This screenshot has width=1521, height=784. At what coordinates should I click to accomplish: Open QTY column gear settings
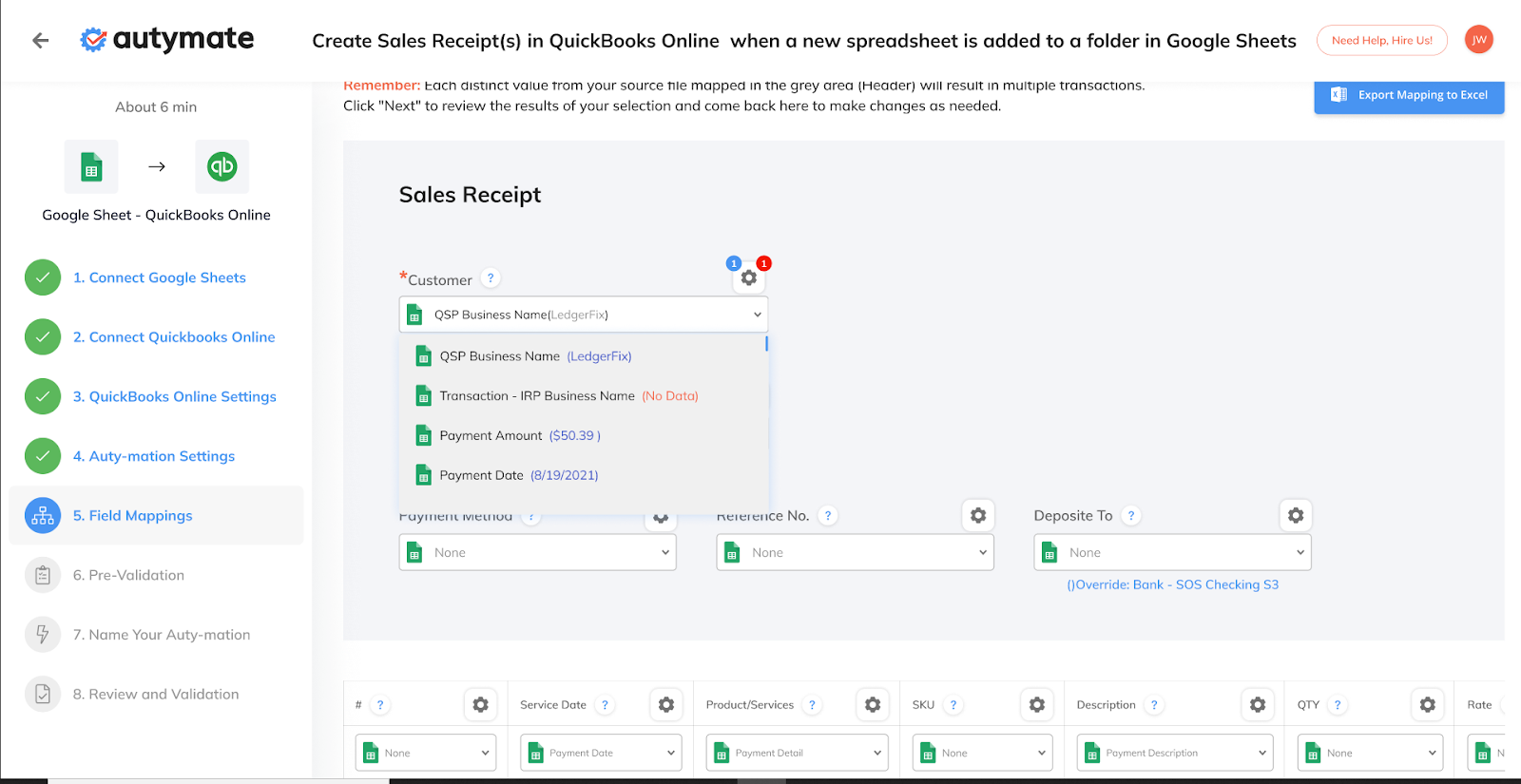tap(1428, 705)
